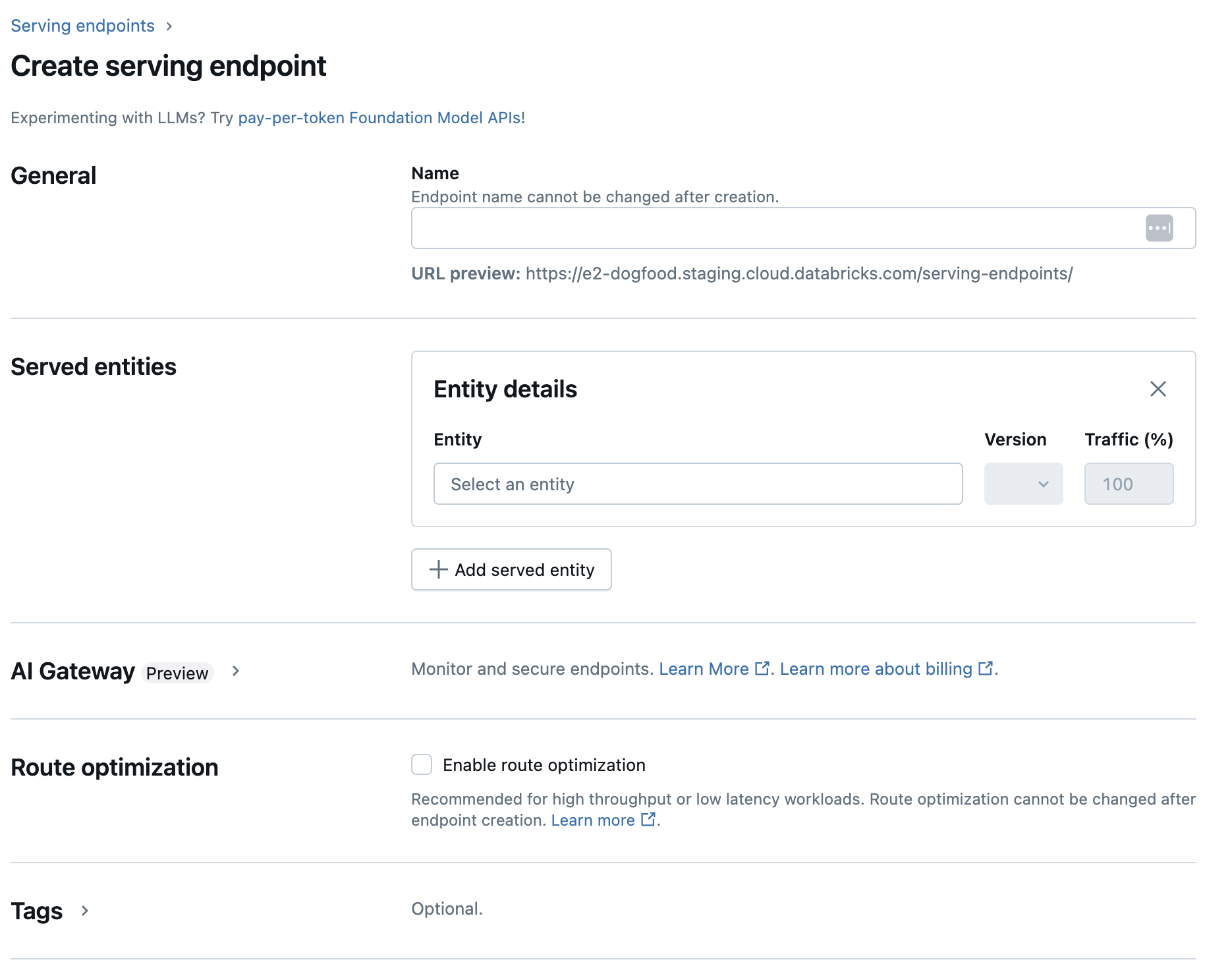1232x970 pixels.
Task: Click the external-link icon beside Learn More
Action: pos(762,668)
